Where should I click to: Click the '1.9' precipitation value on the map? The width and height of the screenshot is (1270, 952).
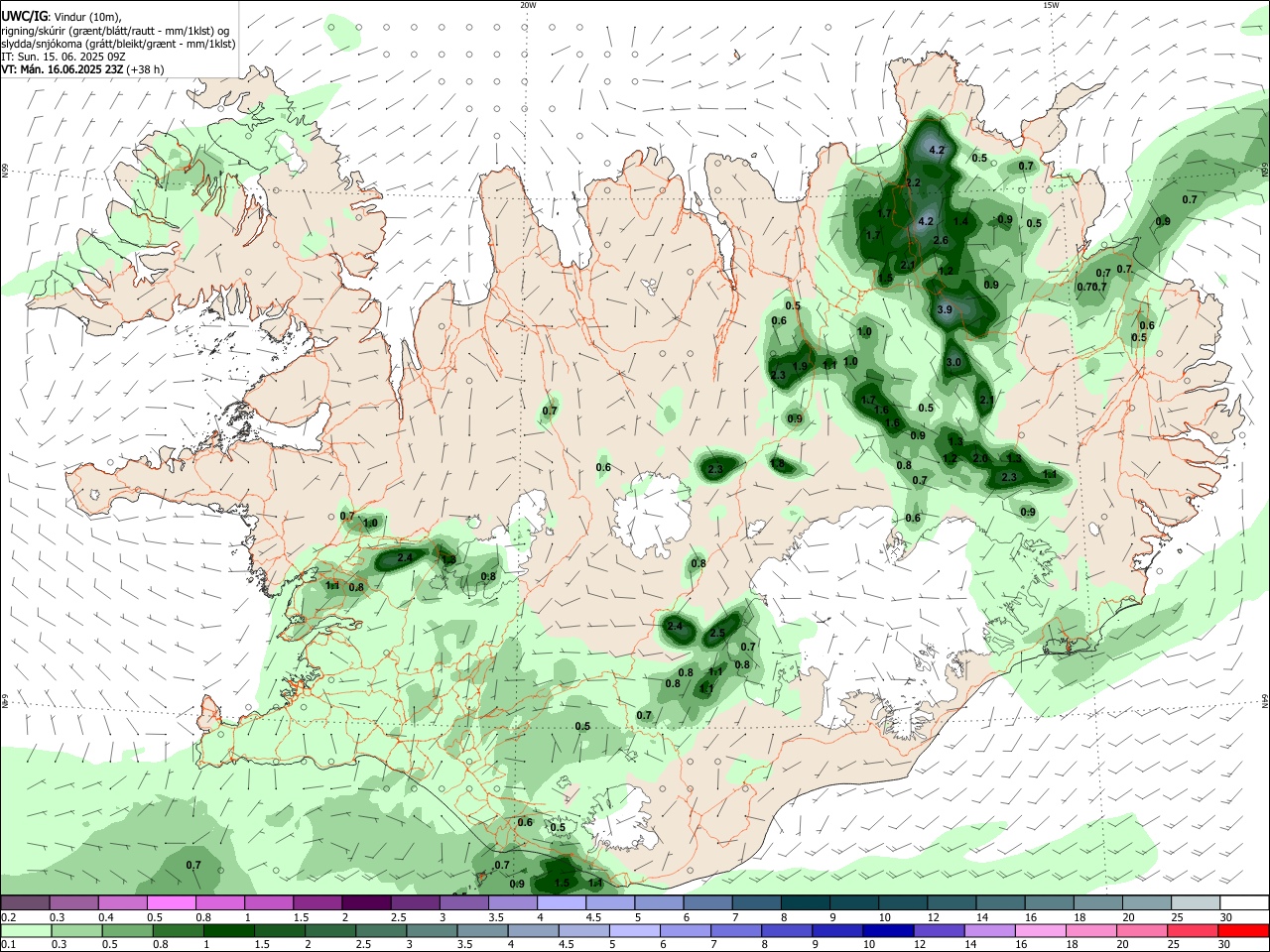coord(800,367)
